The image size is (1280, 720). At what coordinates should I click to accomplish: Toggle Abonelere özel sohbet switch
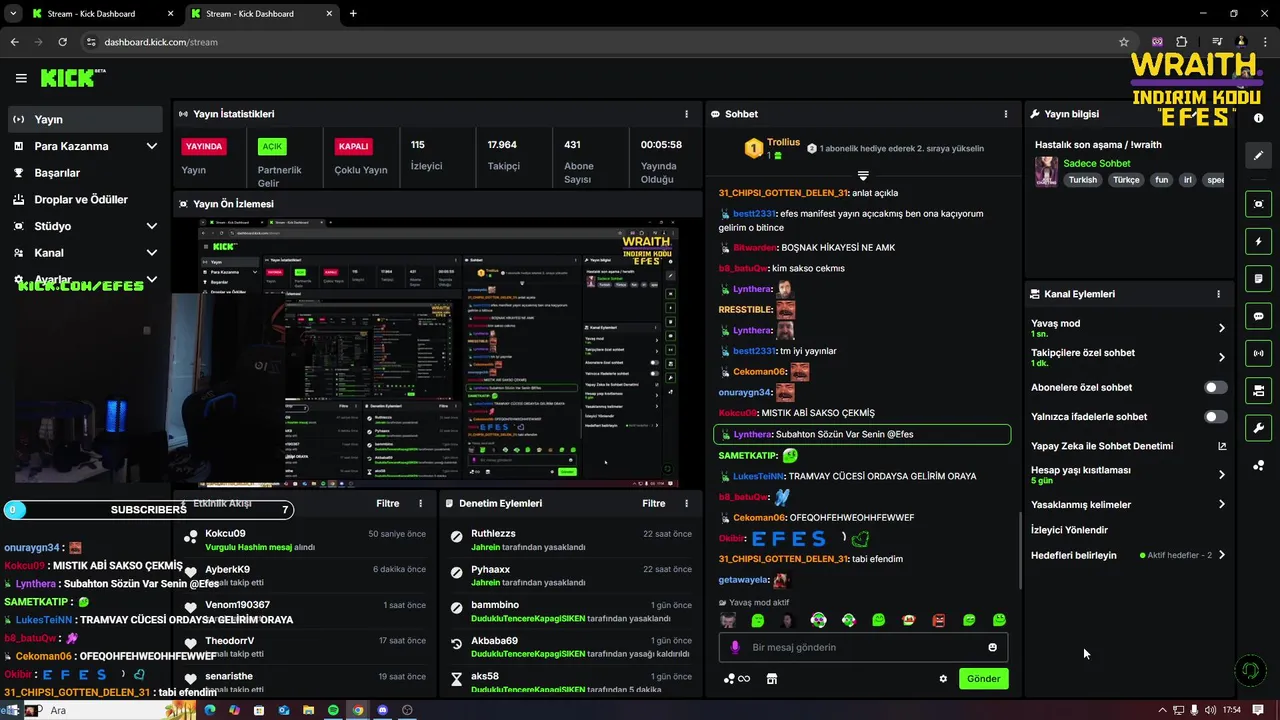click(x=1216, y=387)
